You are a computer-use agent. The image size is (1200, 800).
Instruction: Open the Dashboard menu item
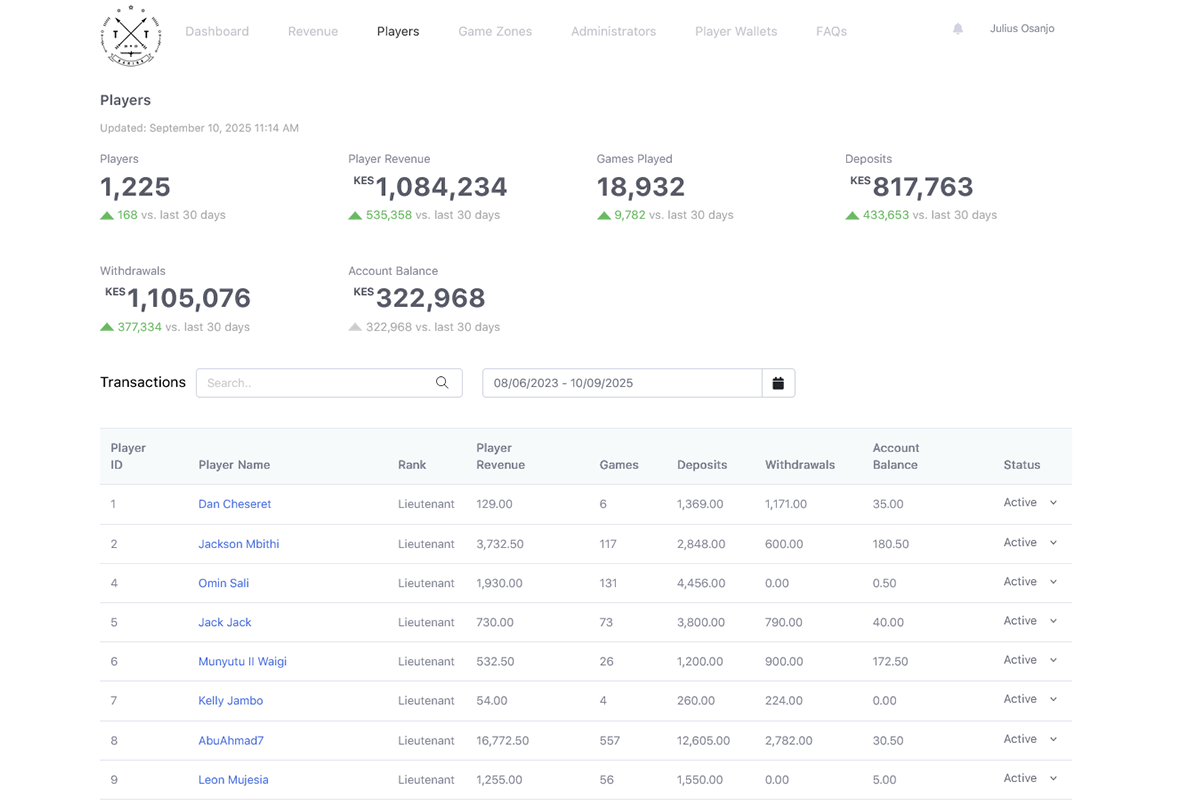[217, 31]
